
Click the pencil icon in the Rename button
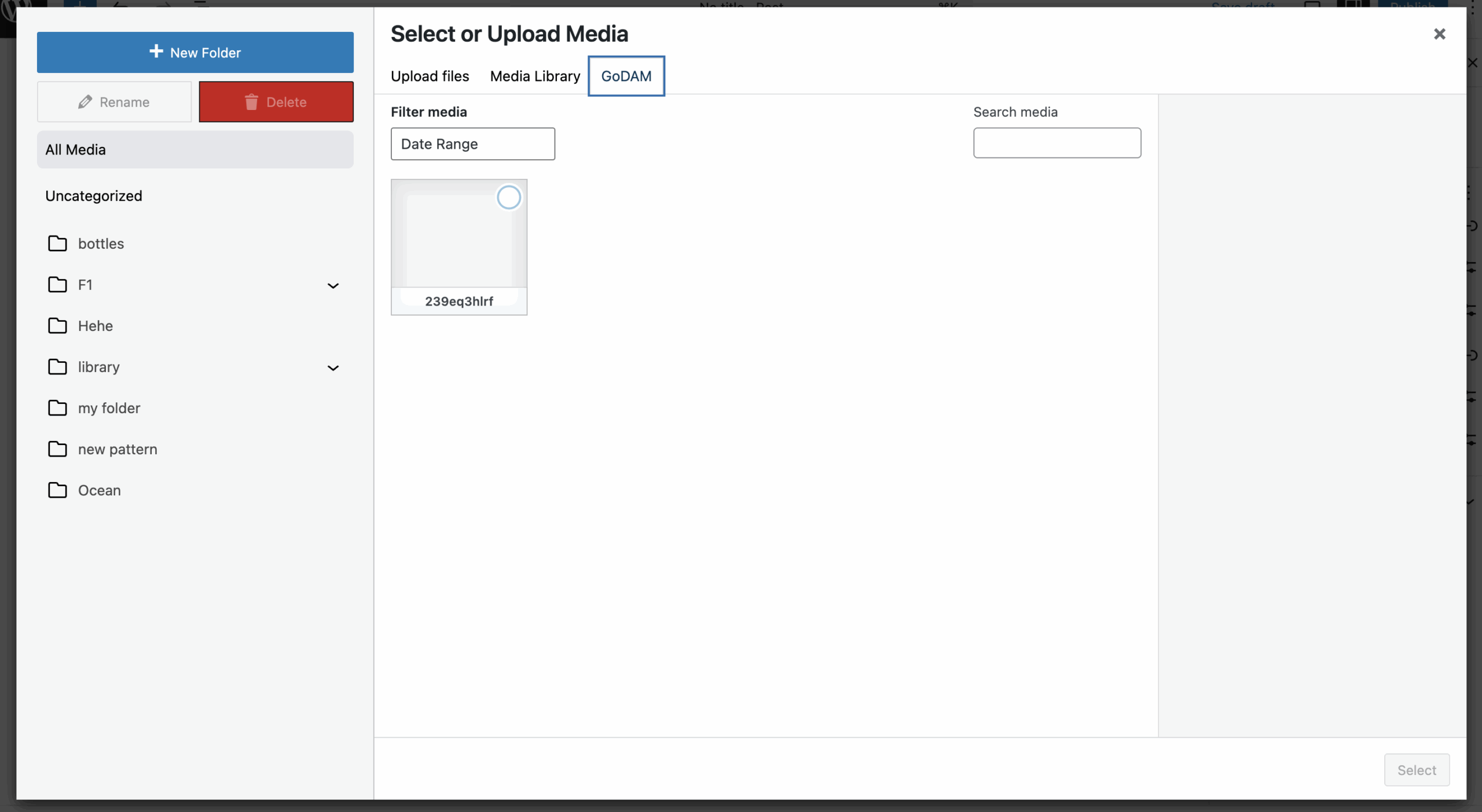(x=85, y=102)
